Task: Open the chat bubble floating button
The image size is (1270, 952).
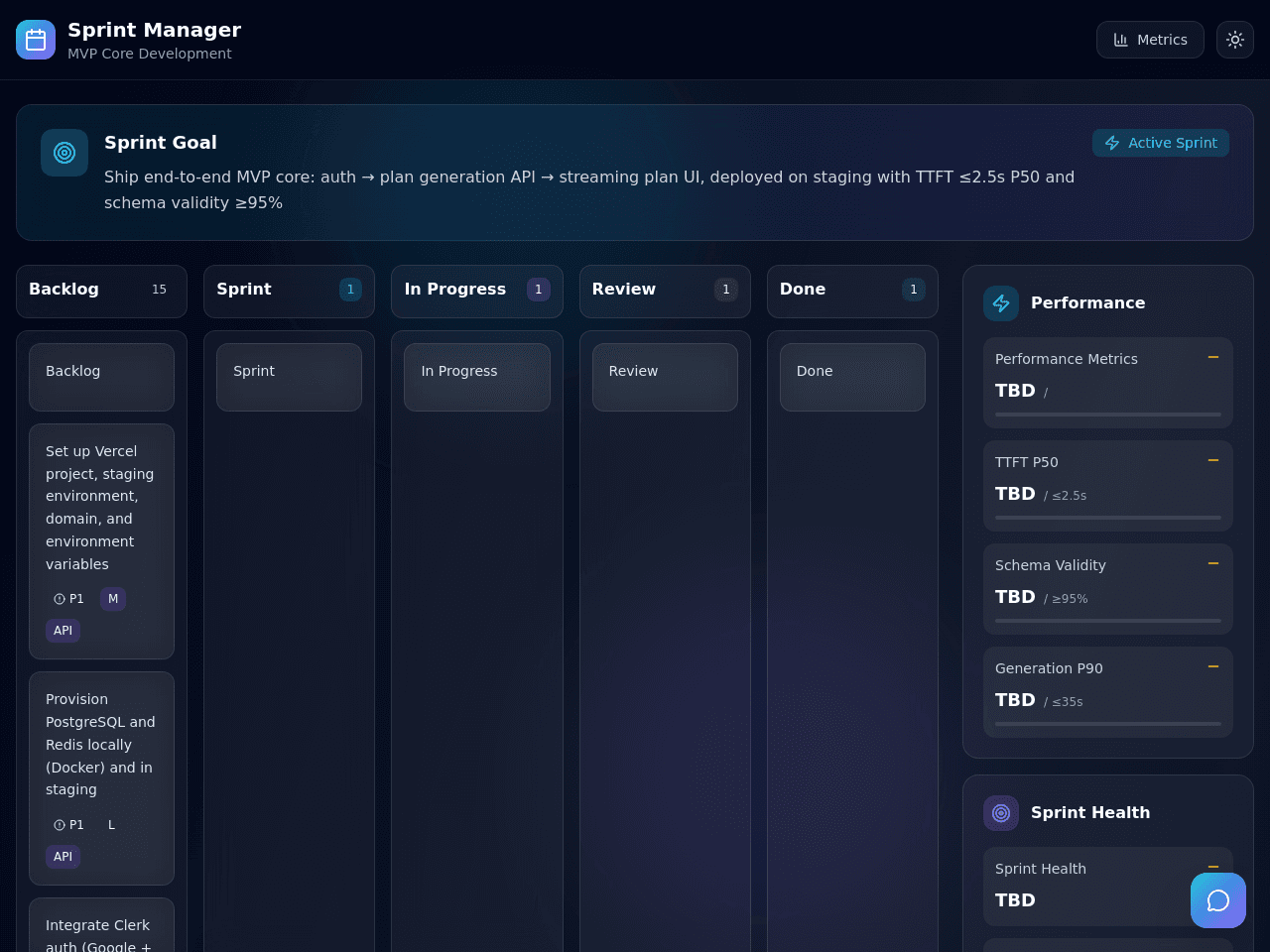Action: [1218, 900]
